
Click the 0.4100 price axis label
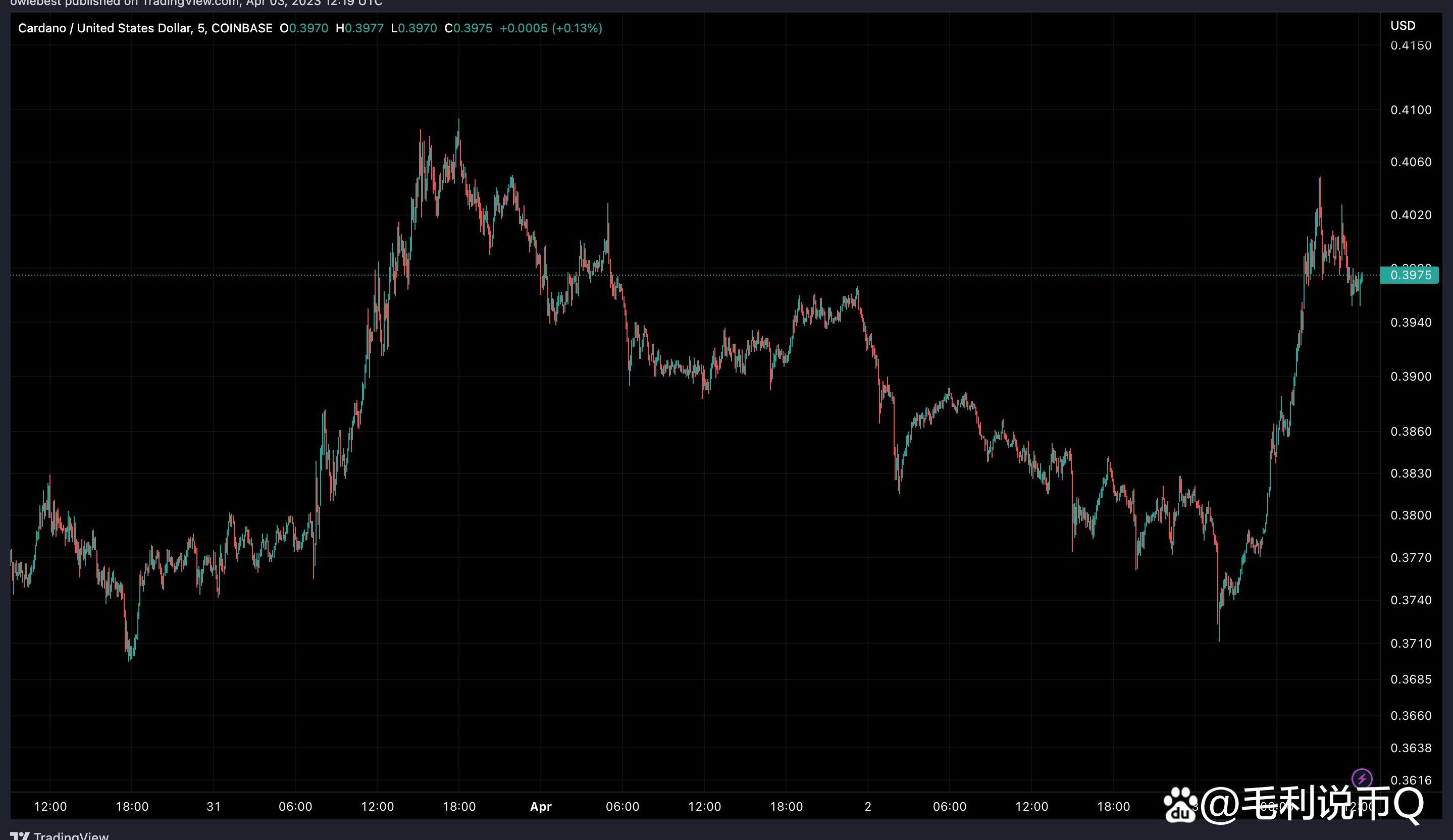click(x=1411, y=110)
